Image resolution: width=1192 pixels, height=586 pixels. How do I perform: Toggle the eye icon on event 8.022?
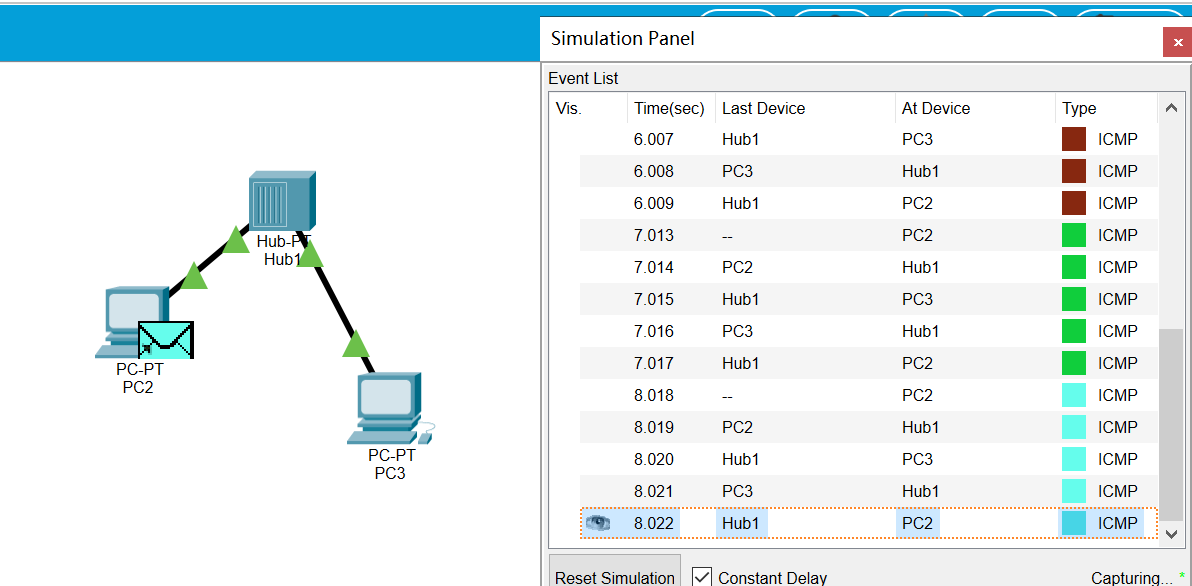[598, 523]
